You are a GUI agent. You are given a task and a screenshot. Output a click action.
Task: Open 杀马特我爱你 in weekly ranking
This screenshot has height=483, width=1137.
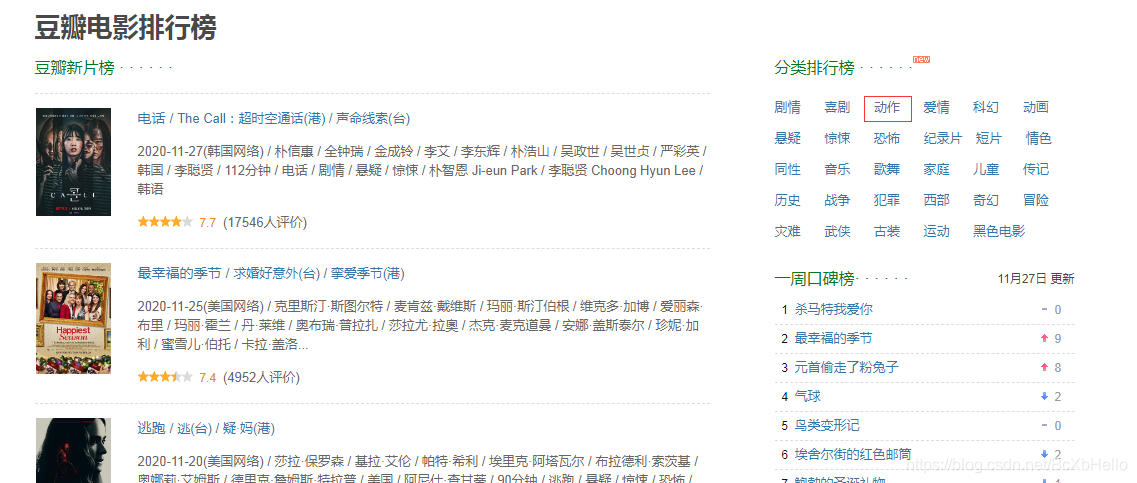[833, 309]
